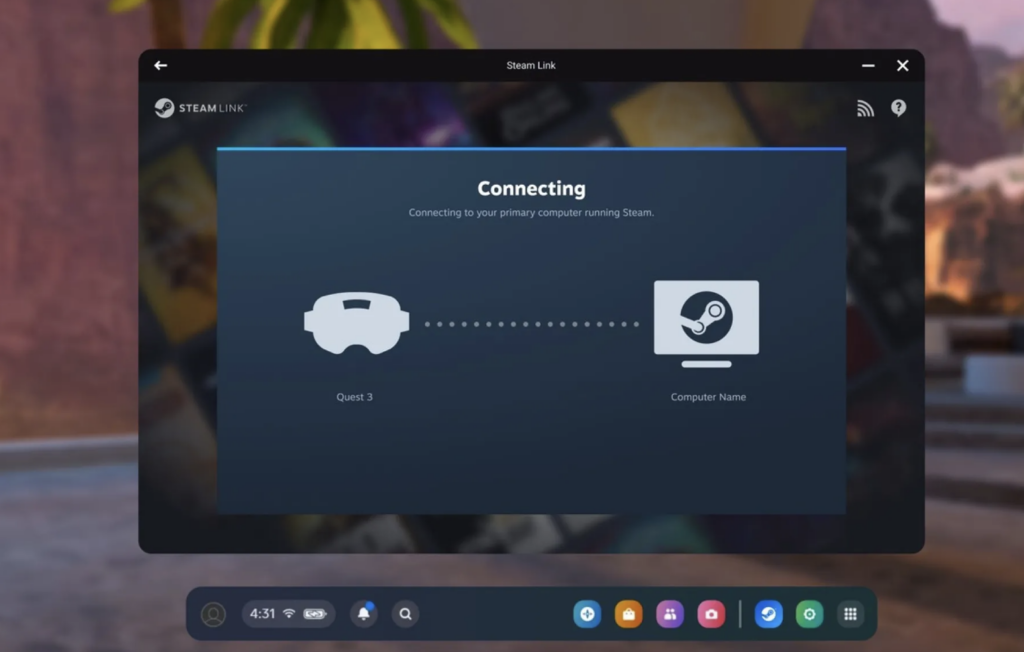
Task: Open the orange Store bag icon
Action: tap(628, 614)
